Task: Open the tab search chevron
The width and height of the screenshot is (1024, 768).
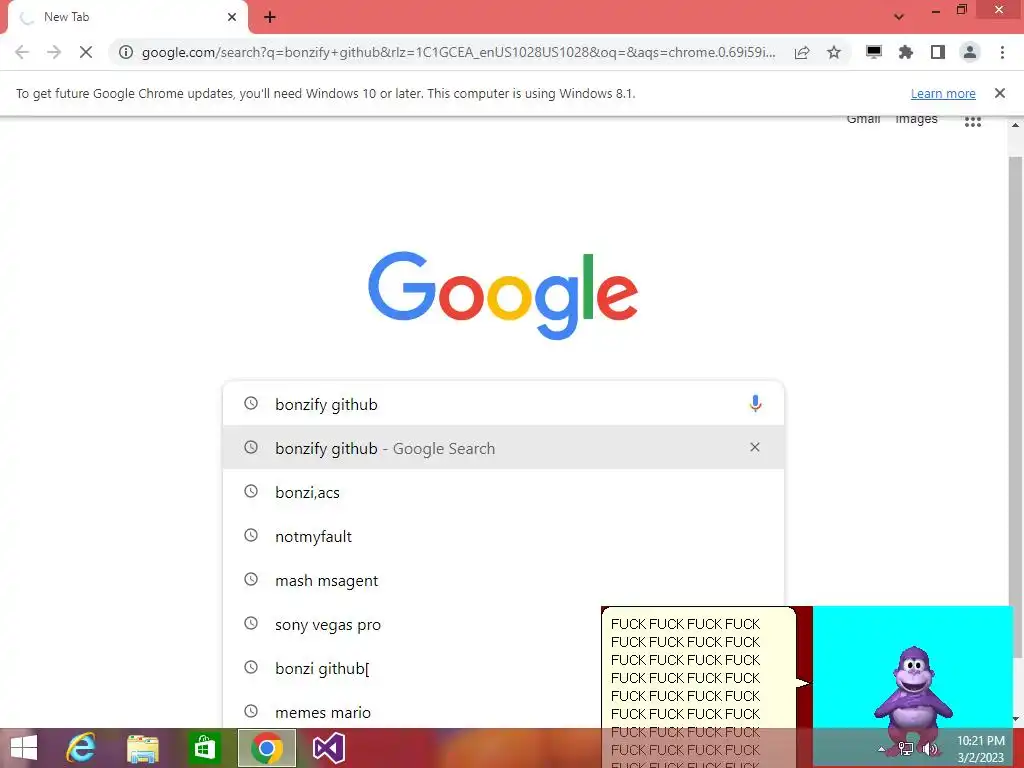Action: point(899,17)
